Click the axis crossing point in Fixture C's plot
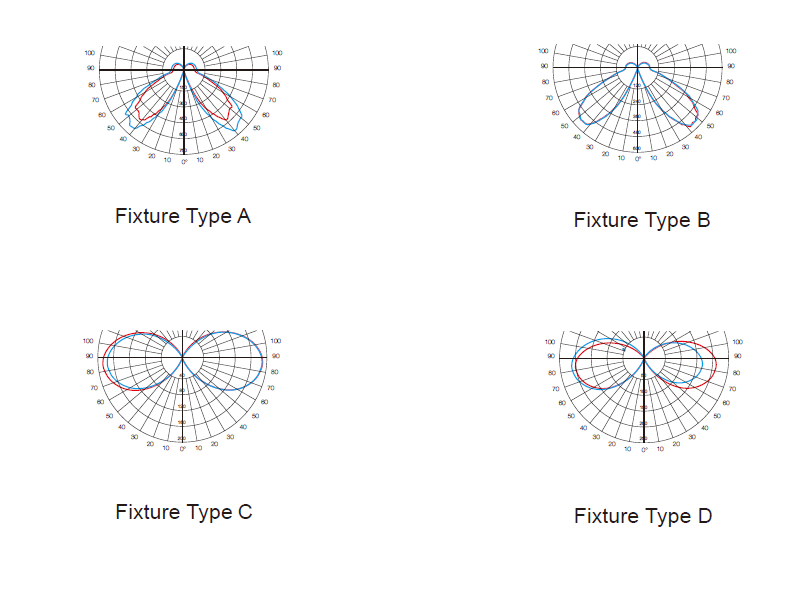This screenshot has width=810, height=590. [x=183, y=357]
